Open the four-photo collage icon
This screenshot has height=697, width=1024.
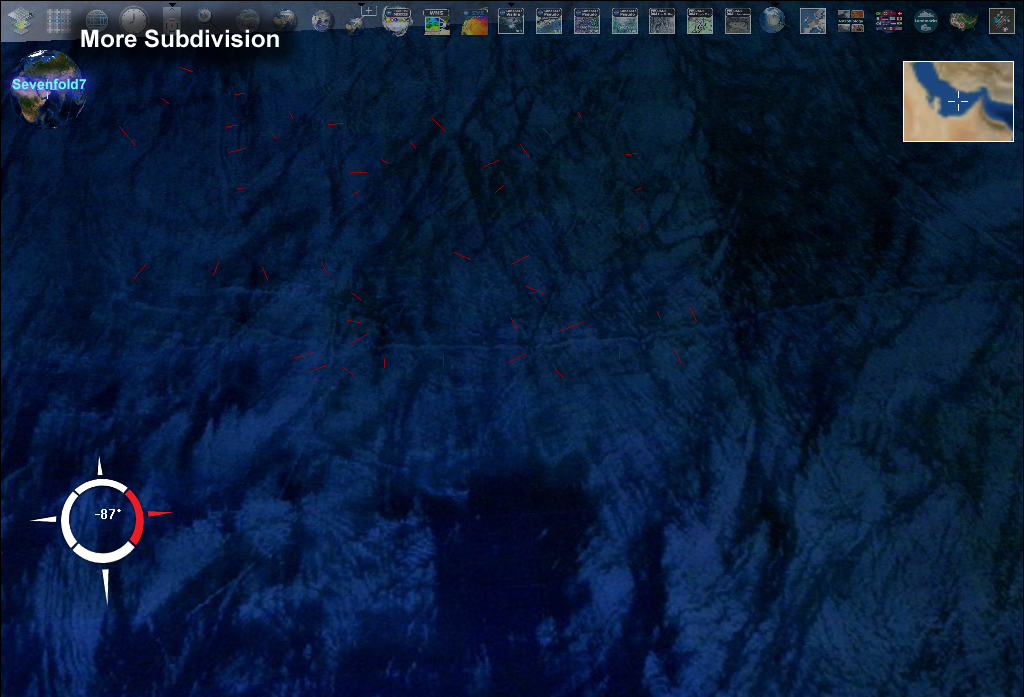(850, 21)
